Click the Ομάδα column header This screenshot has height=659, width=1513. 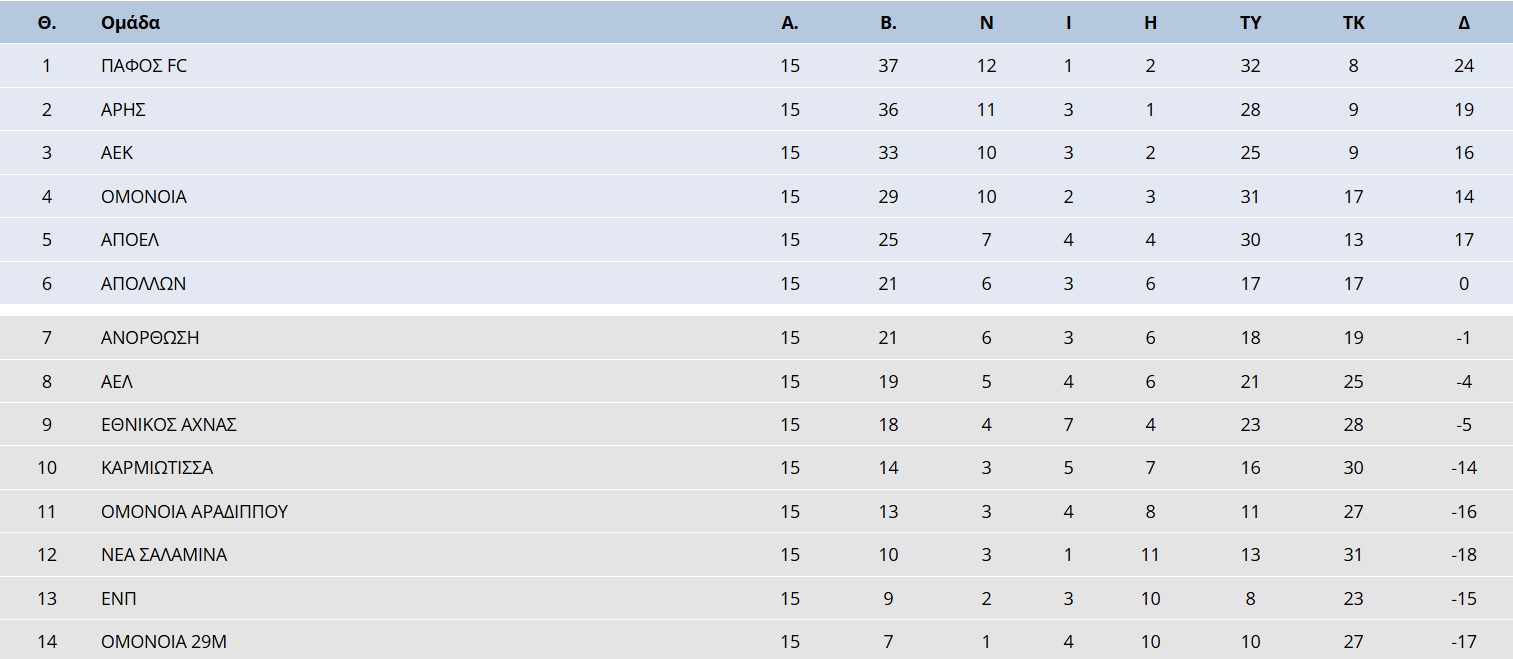click(130, 23)
